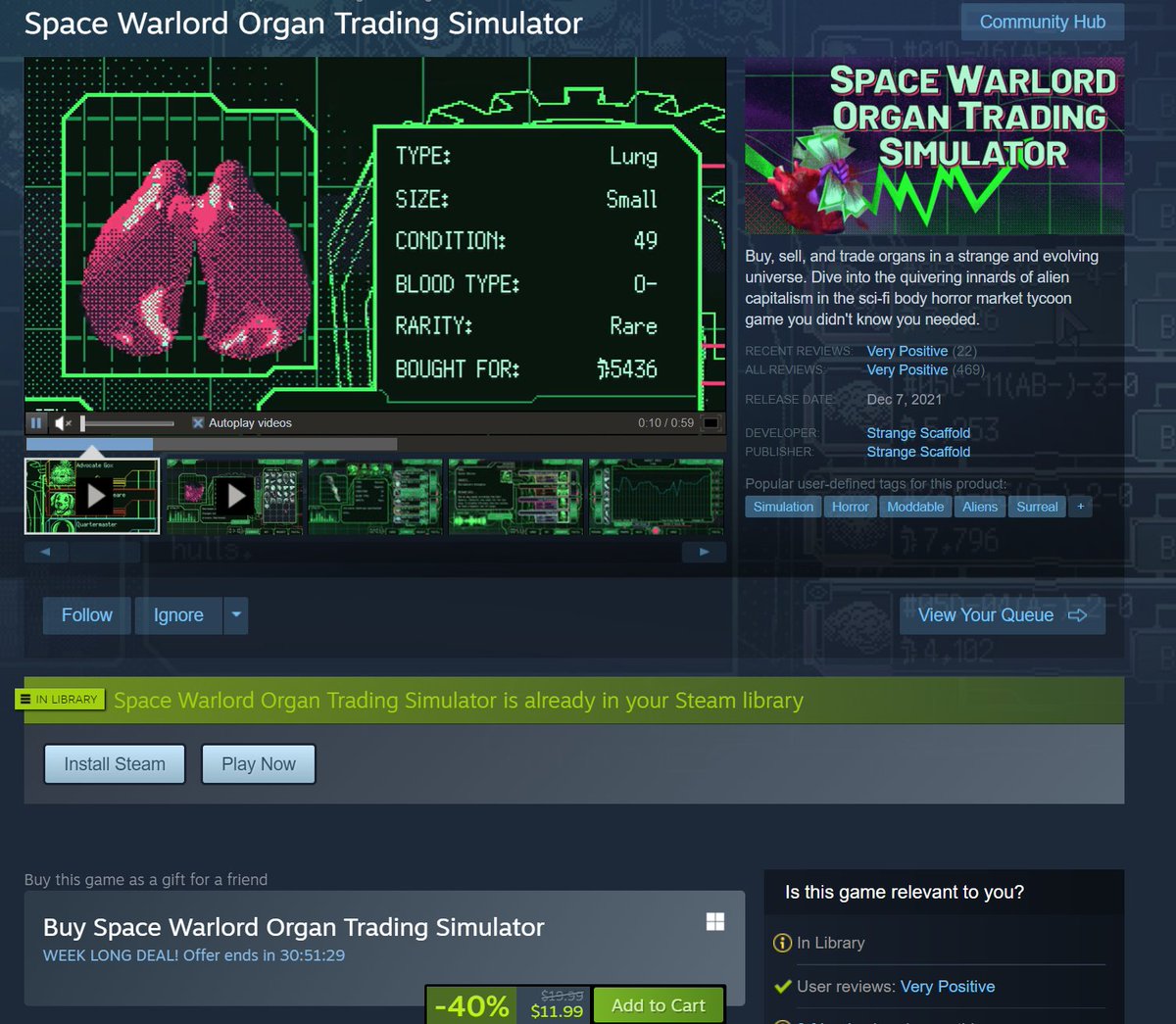Viewport: 1176px width, 1024px height.
Task: Select the Surreal tag
Action: click(x=1037, y=507)
